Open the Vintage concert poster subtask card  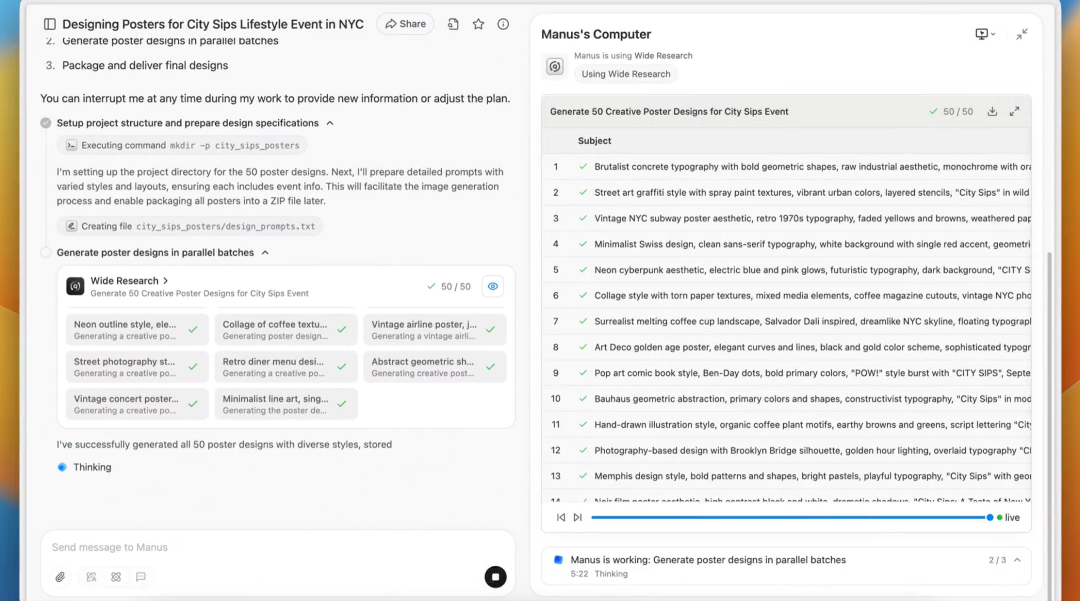tap(136, 404)
